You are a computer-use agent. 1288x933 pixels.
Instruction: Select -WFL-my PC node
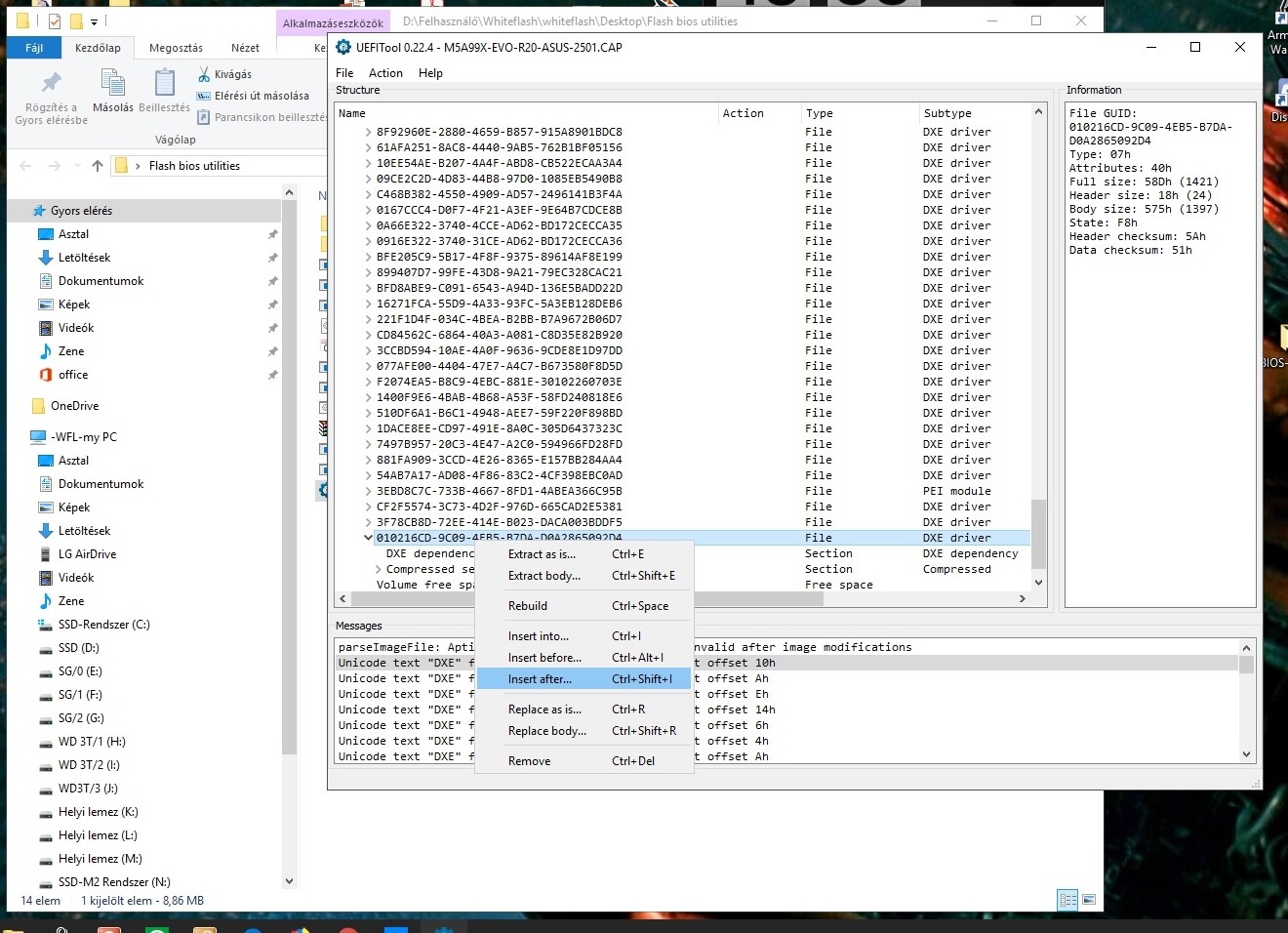tap(83, 437)
